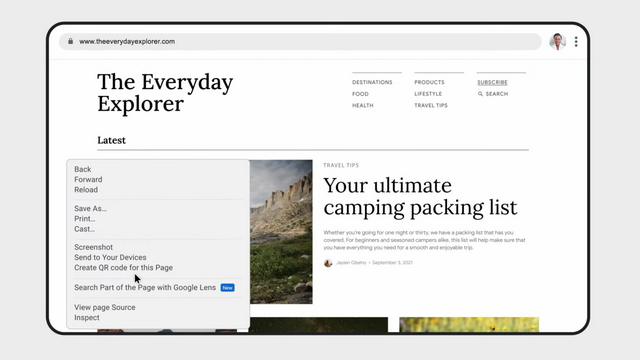Click the article date September 3, 2021

[392, 263]
